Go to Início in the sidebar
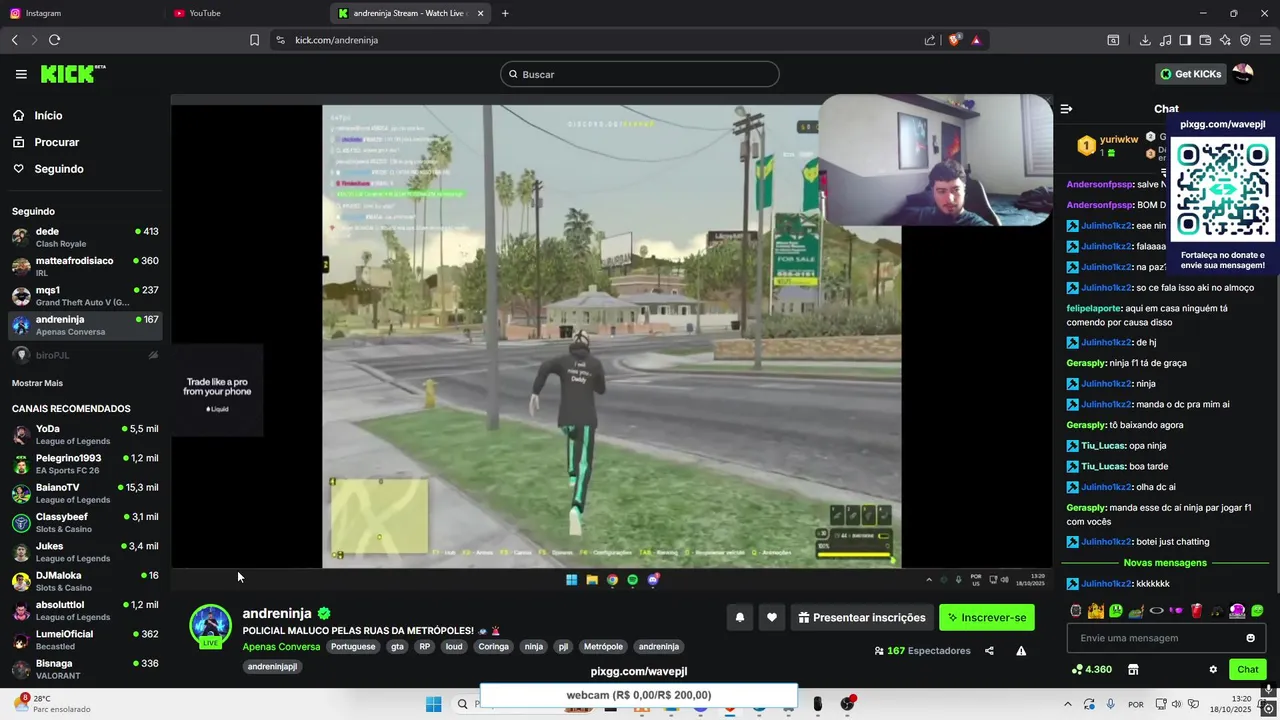The image size is (1280, 720). (x=37, y=116)
